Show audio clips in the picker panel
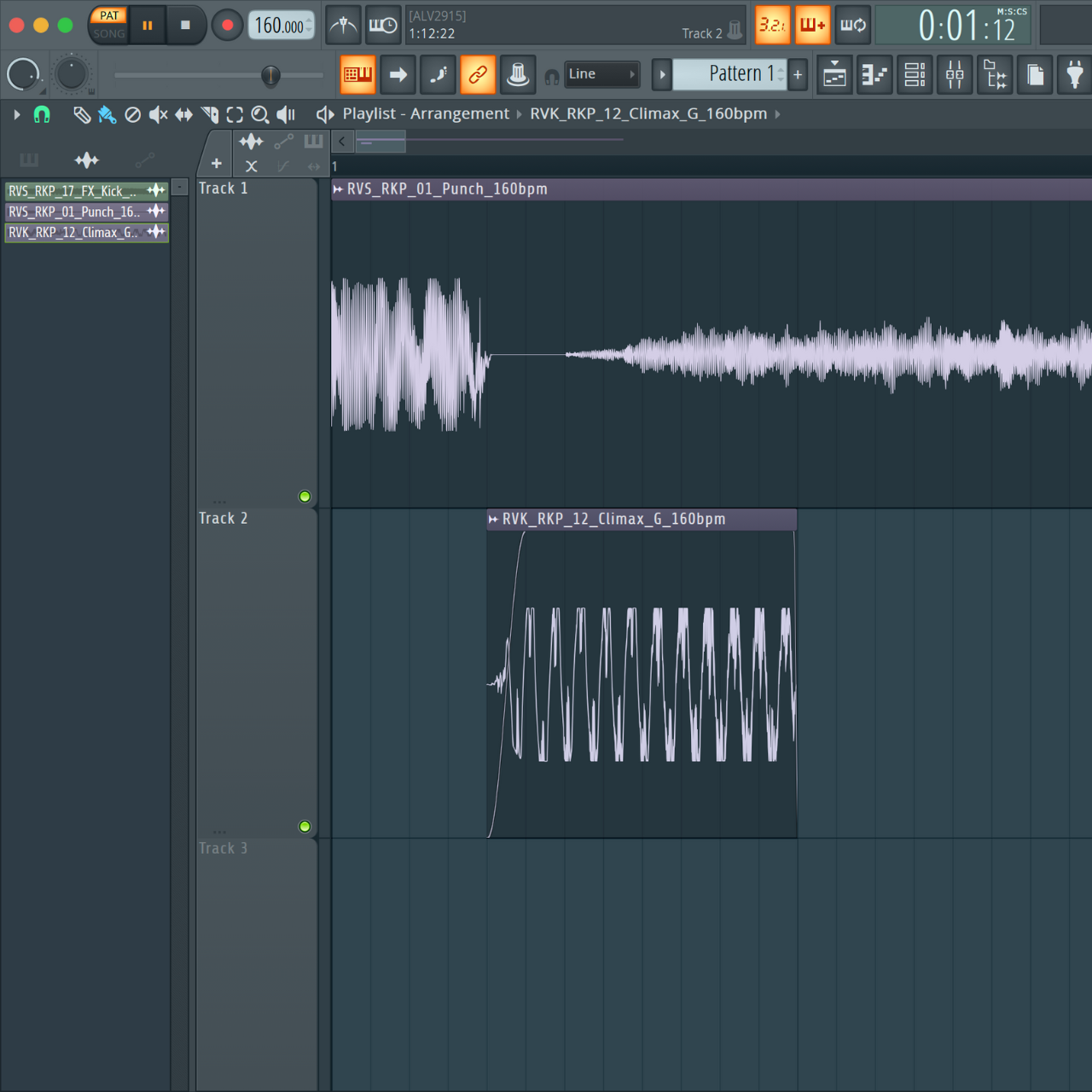Viewport: 1092px width, 1092px height. pyautogui.click(x=86, y=160)
